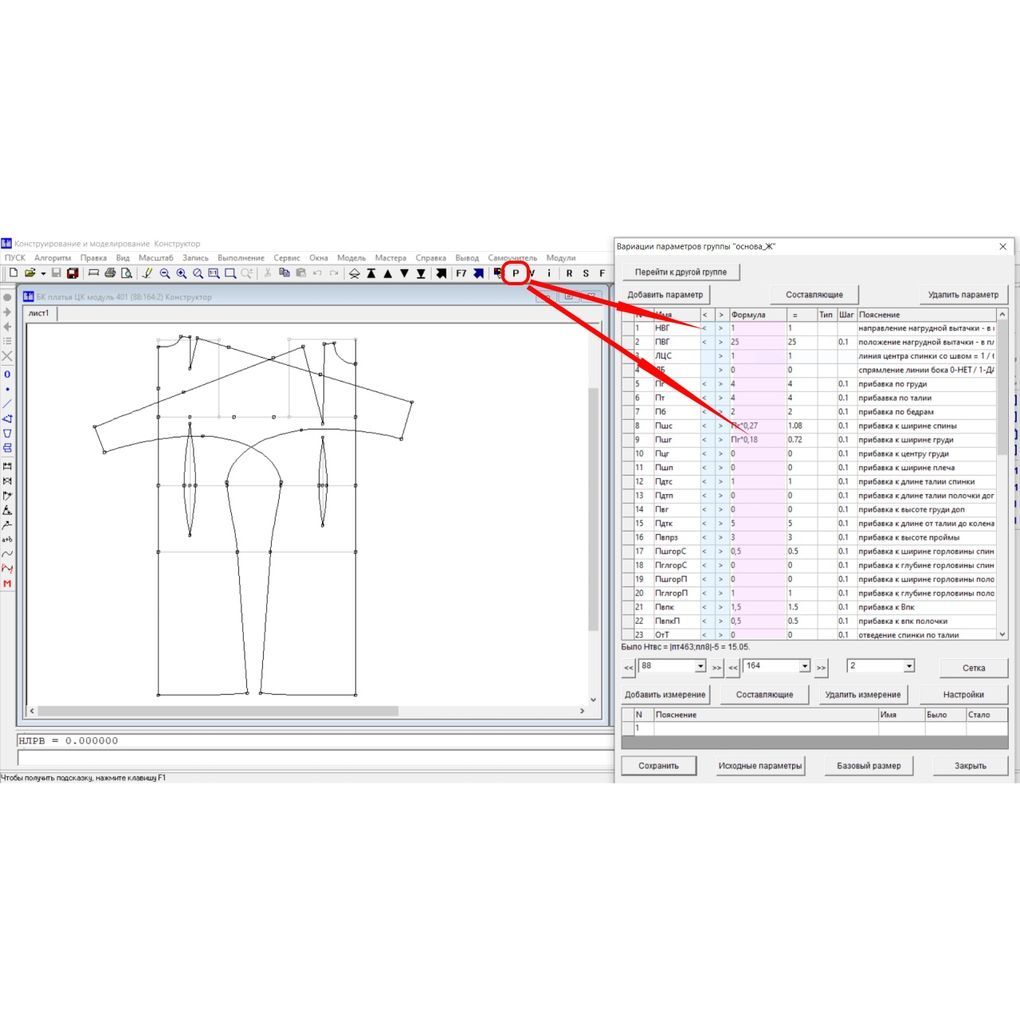Select the red M tool in left sidebar
The image size is (1020, 1020).
[8, 583]
